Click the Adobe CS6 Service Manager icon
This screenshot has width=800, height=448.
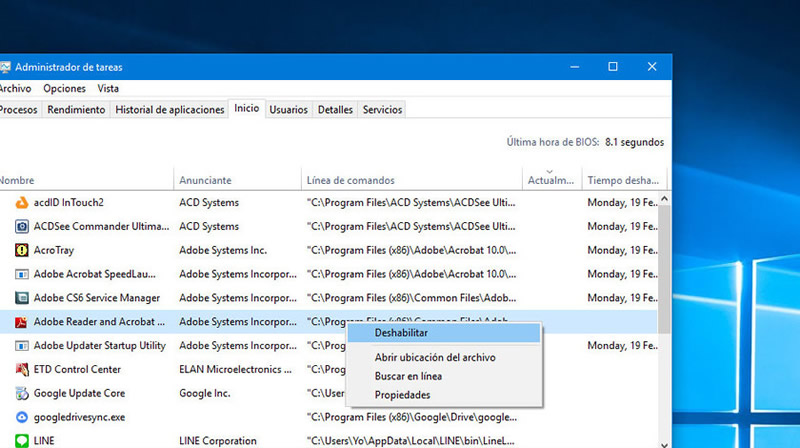click(x=21, y=298)
